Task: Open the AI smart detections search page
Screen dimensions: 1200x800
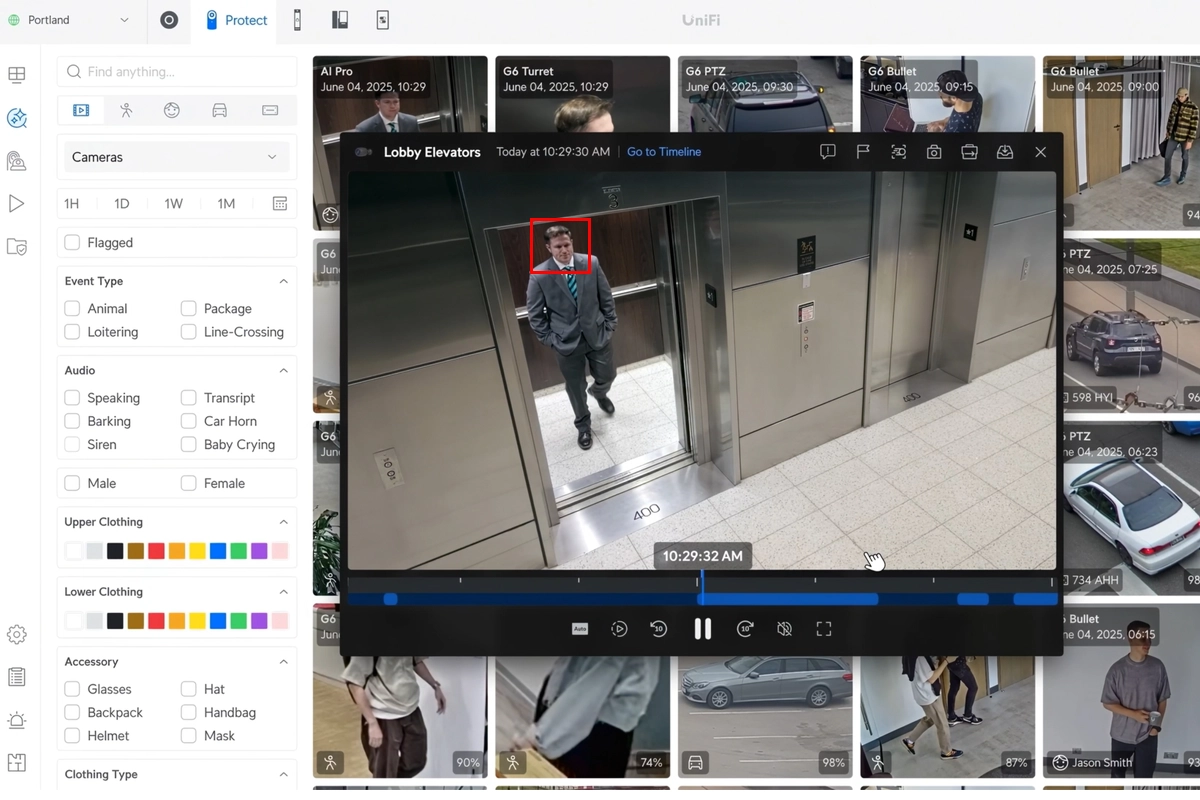Action: pyautogui.click(x=17, y=118)
